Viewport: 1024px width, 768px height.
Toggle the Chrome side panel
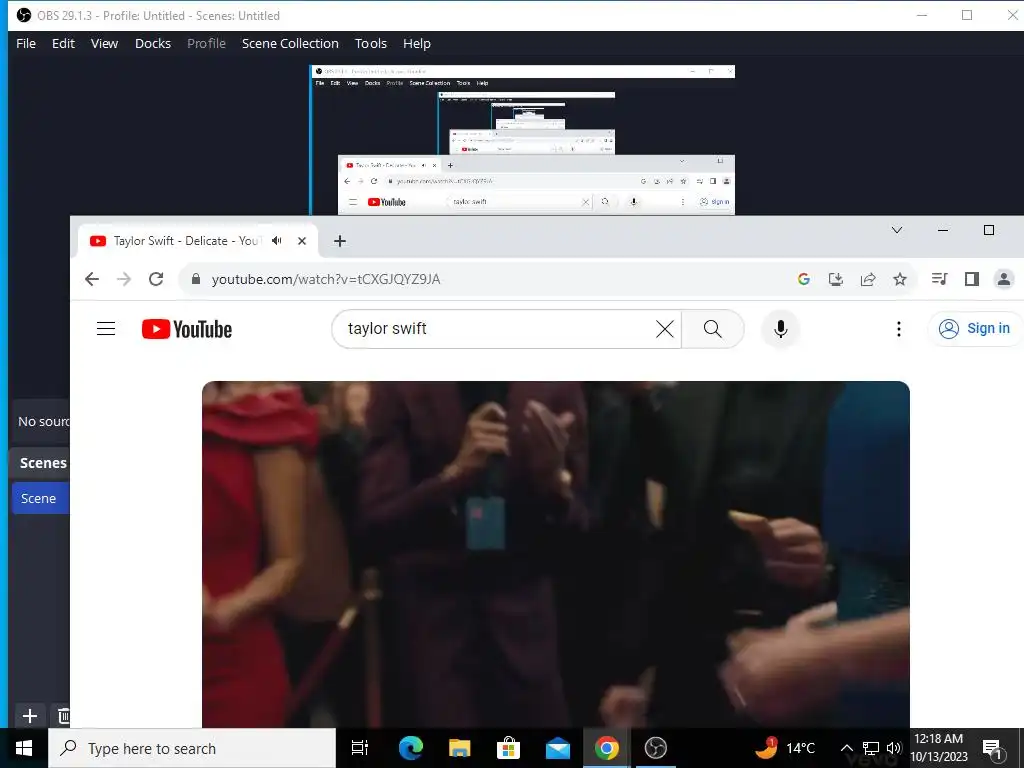pyautogui.click(x=972, y=280)
